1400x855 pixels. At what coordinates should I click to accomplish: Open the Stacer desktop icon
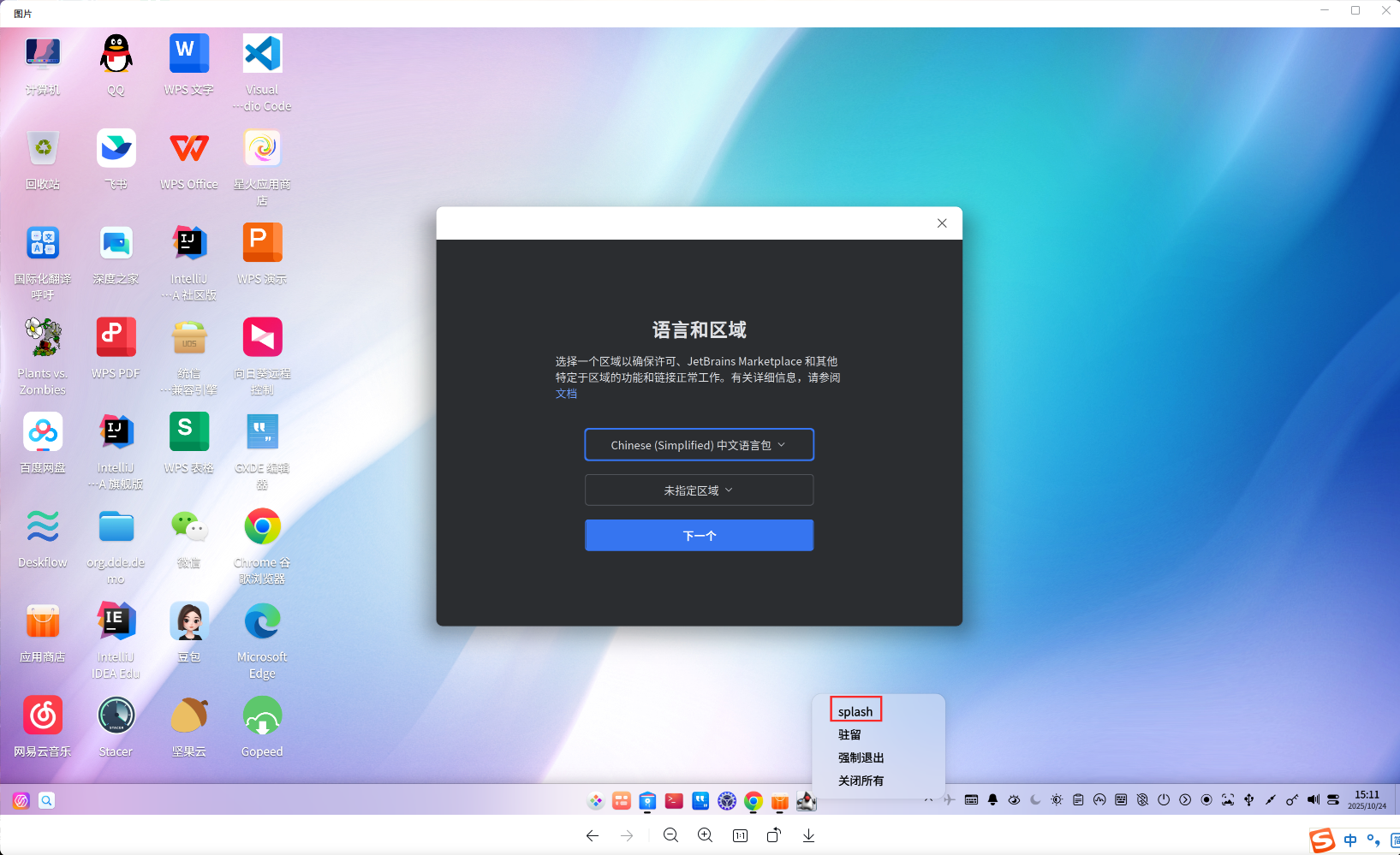pyautogui.click(x=116, y=716)
